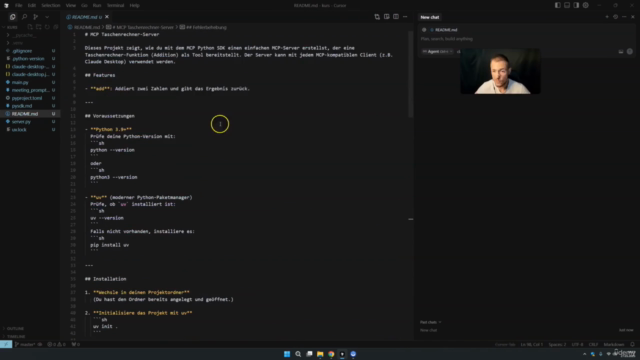
Task: Open uv.lock in the file tree
Action: [19, 129]
